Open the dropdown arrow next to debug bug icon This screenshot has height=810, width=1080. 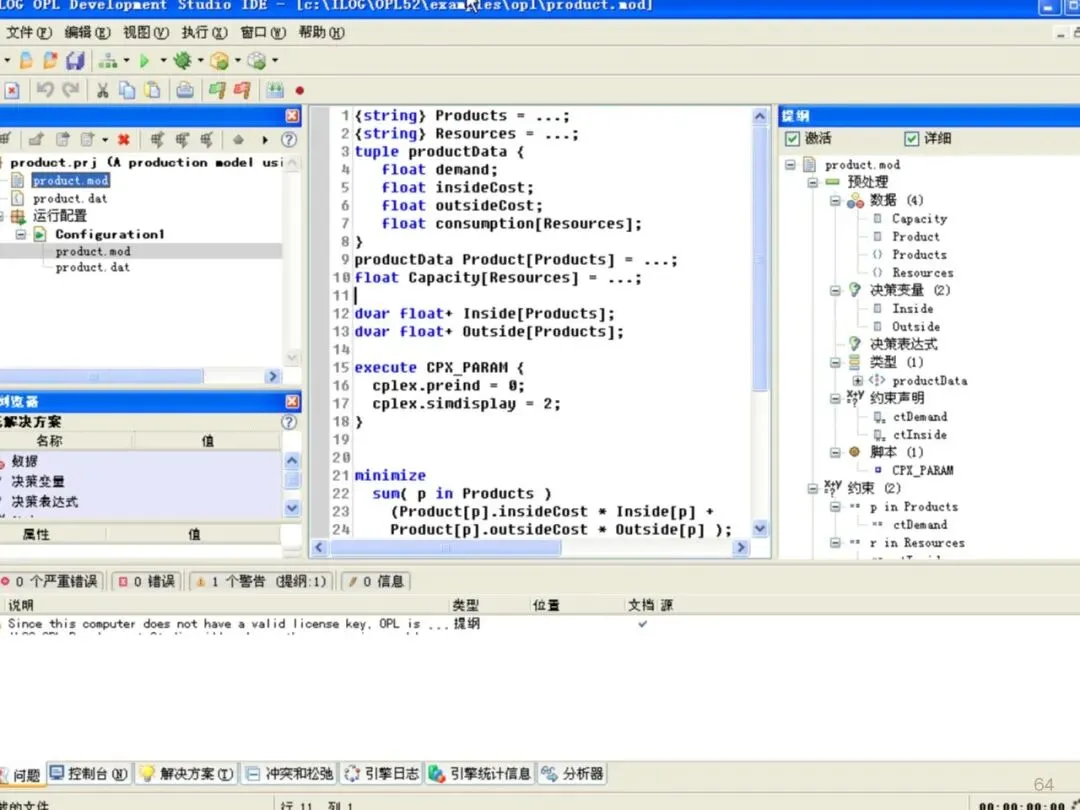200,61
